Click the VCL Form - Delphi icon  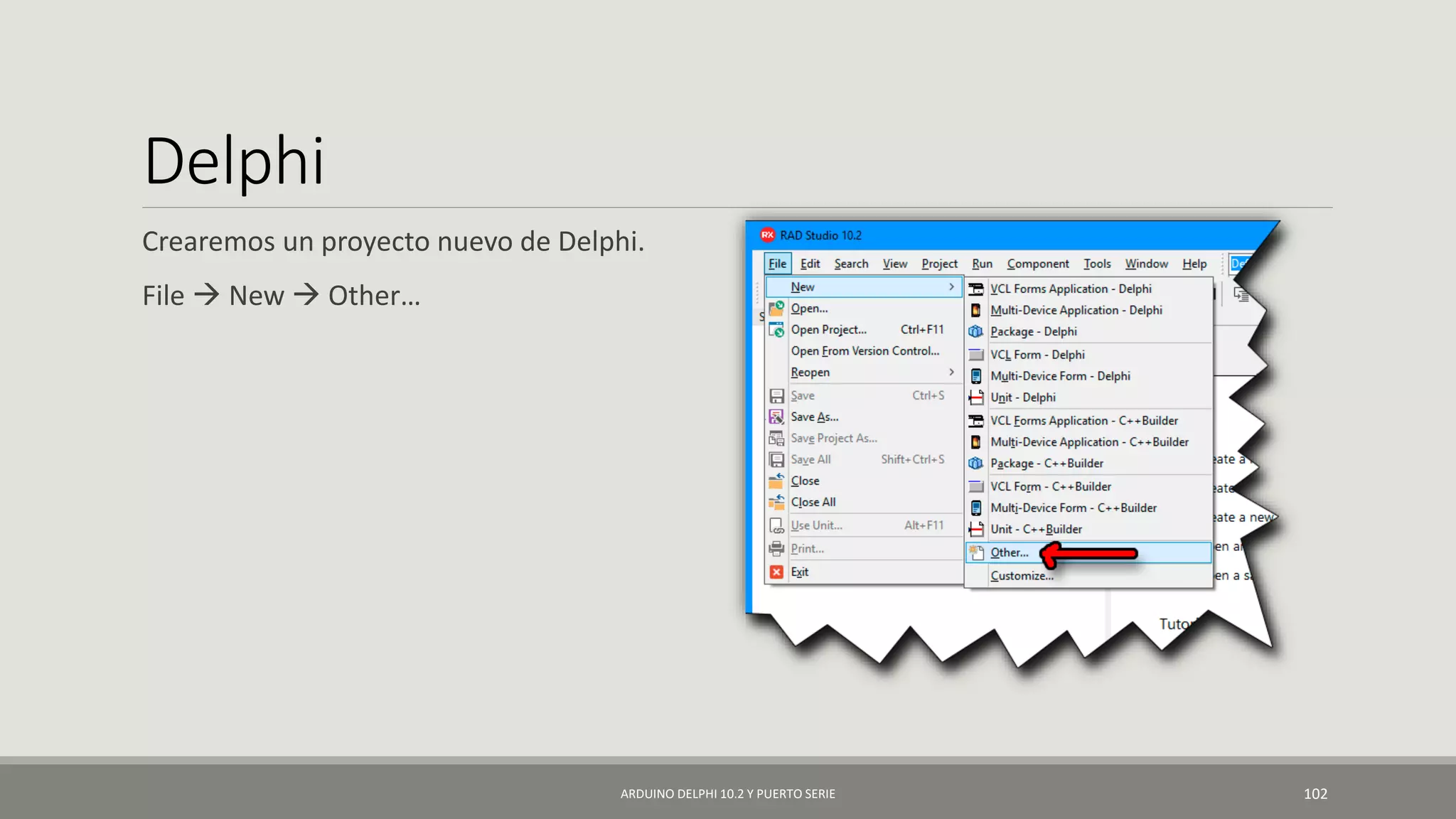(x=976, y=355)
